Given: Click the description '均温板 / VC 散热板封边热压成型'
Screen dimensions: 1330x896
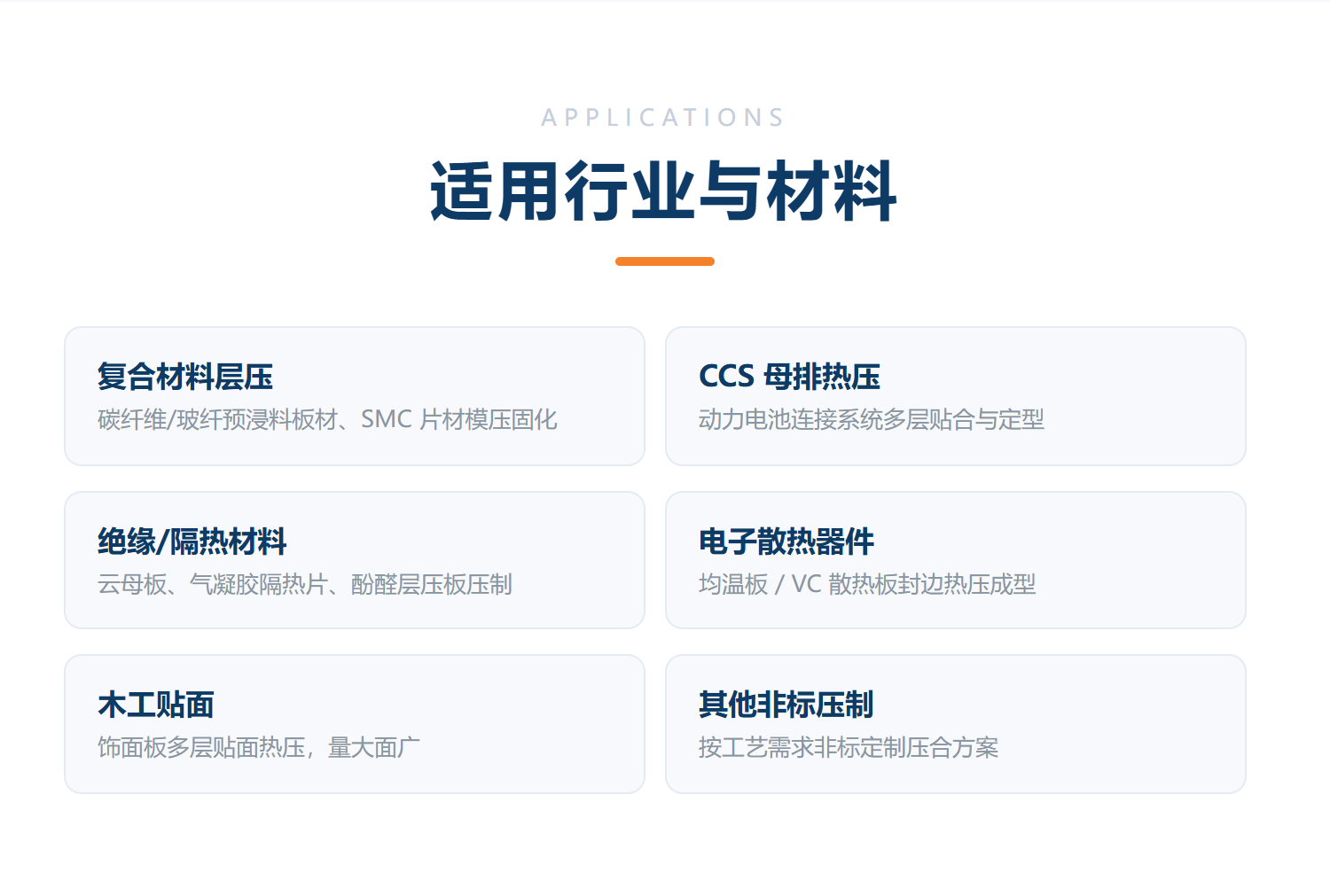Looking at the screenshot, I should tap(867, 584).
